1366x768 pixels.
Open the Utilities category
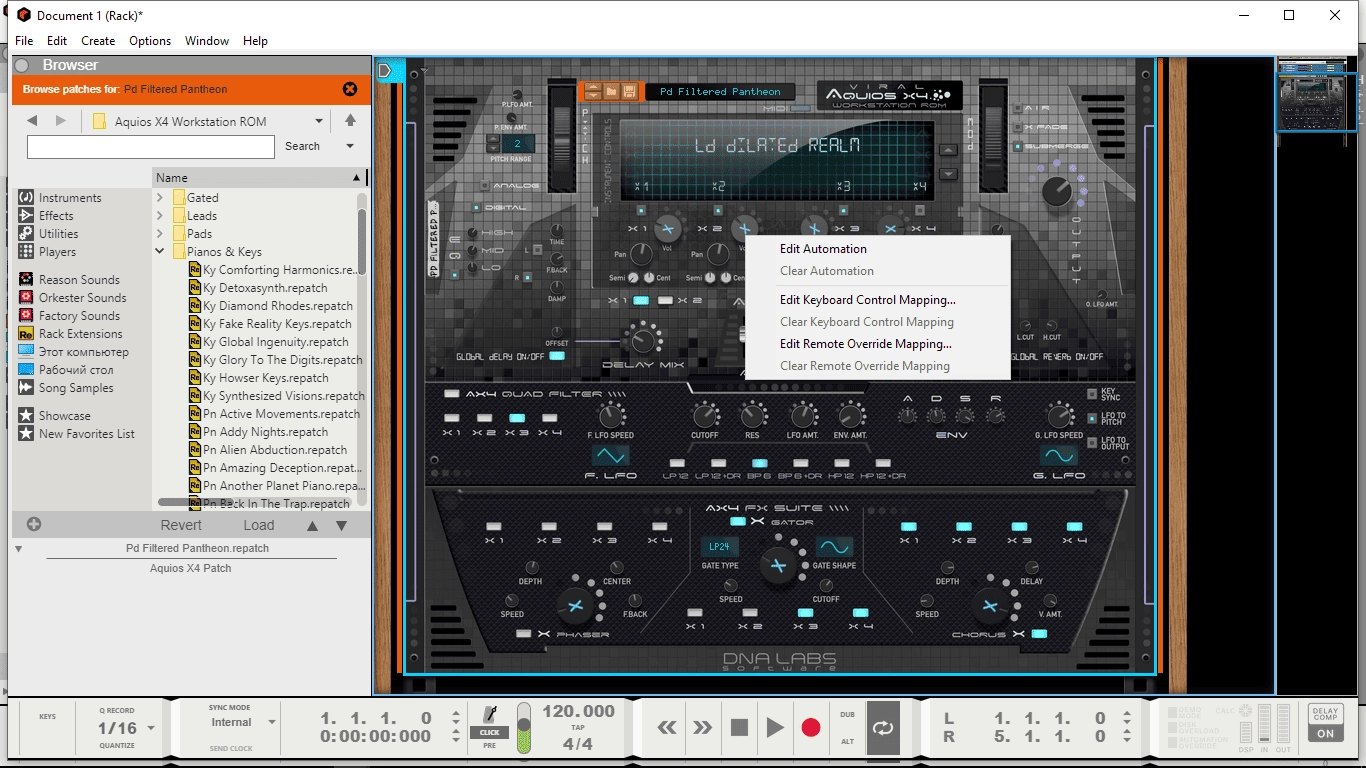point(48,234)
